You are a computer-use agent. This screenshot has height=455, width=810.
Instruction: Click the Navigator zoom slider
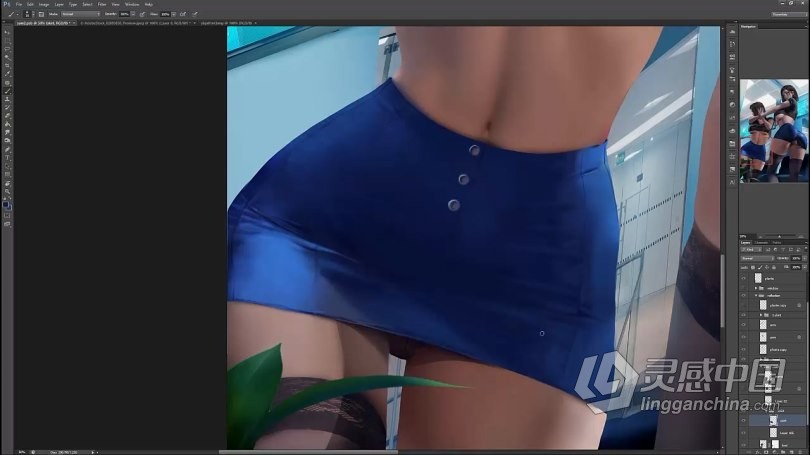click(x=780, y=237)
